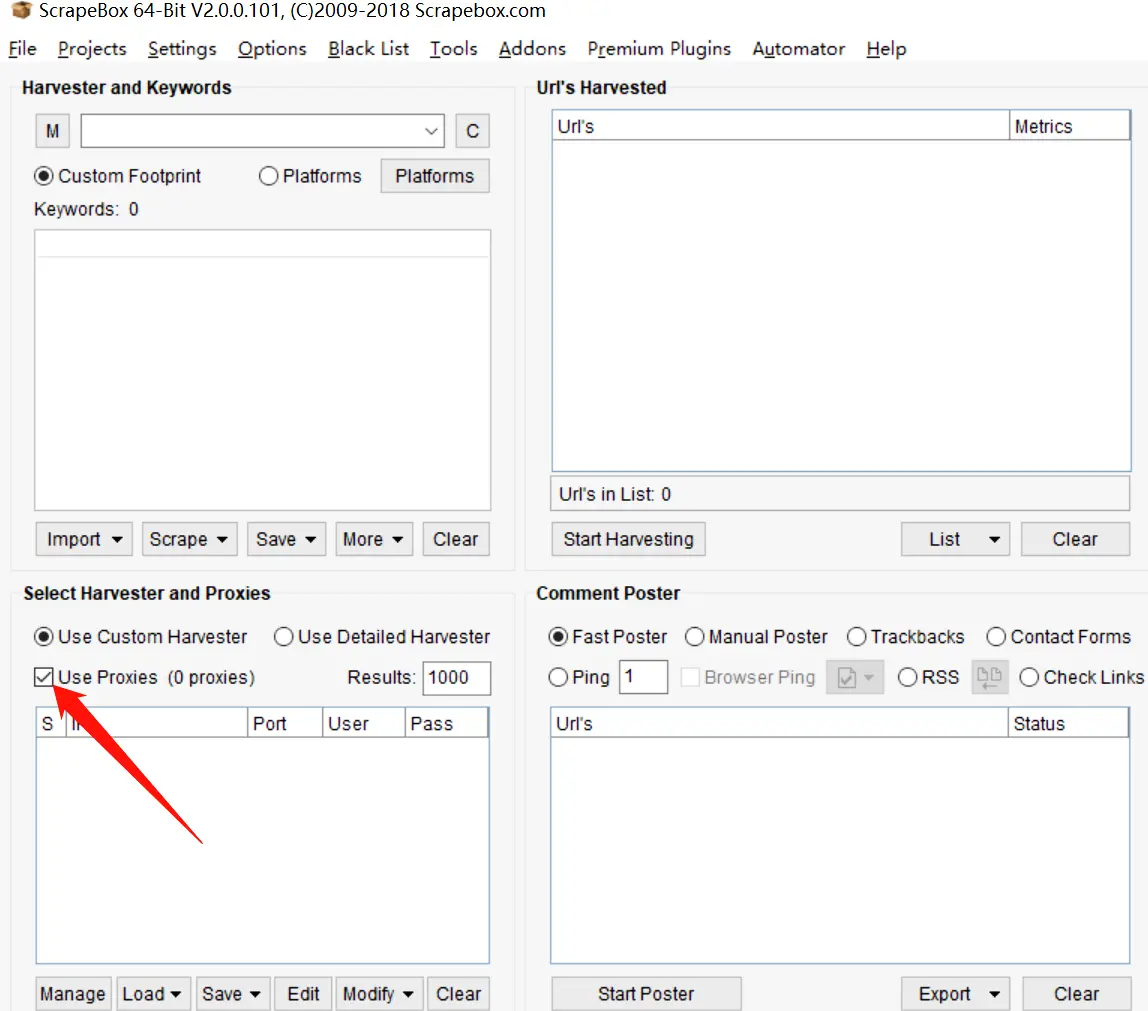The width and height of the screenshot is (1148, 1011).
Task: Open the Addons menu
Action: (x=532, y=49)
